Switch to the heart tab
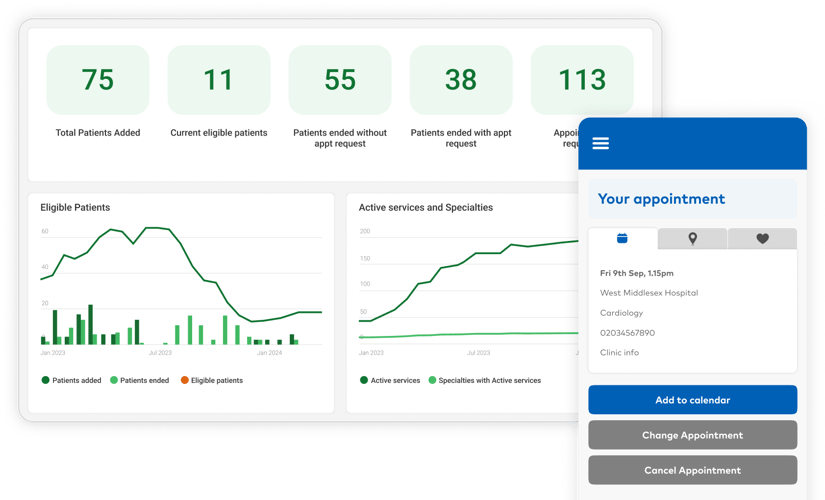 click(762, 238)
